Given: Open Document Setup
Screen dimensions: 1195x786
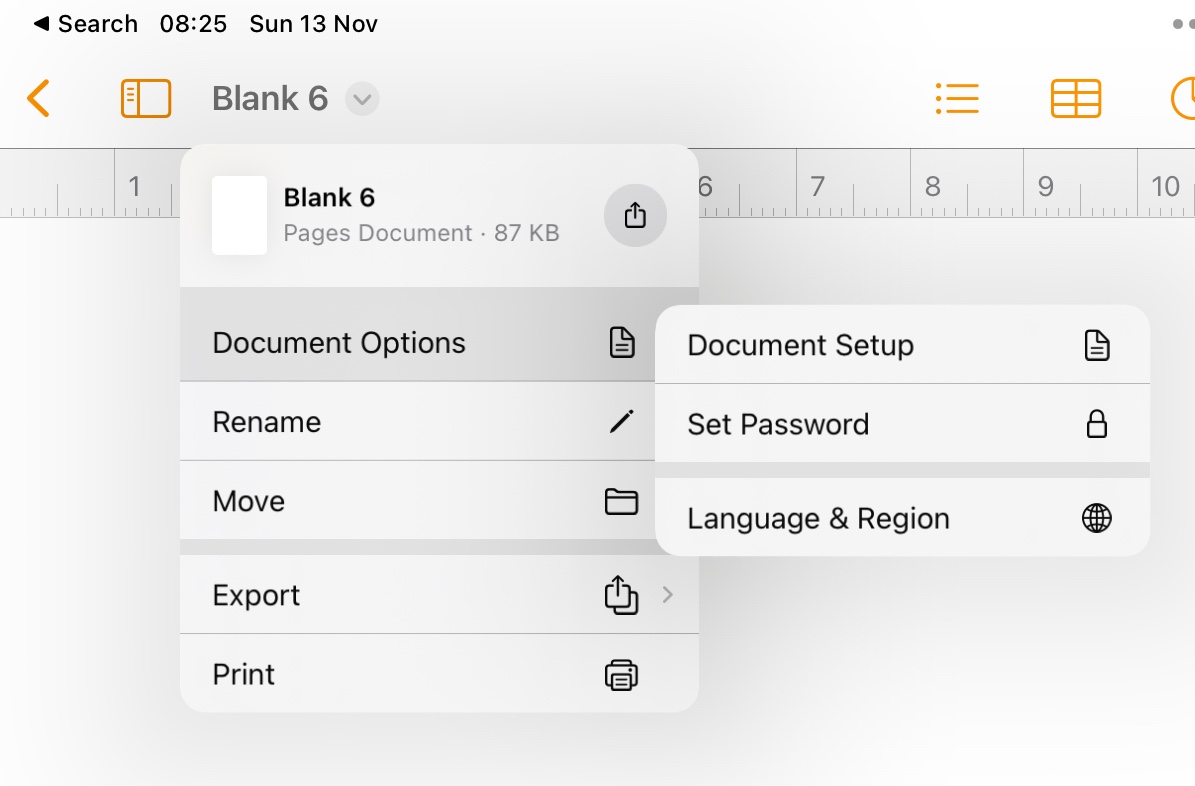Looking at the screenshot, I should 901,345.
